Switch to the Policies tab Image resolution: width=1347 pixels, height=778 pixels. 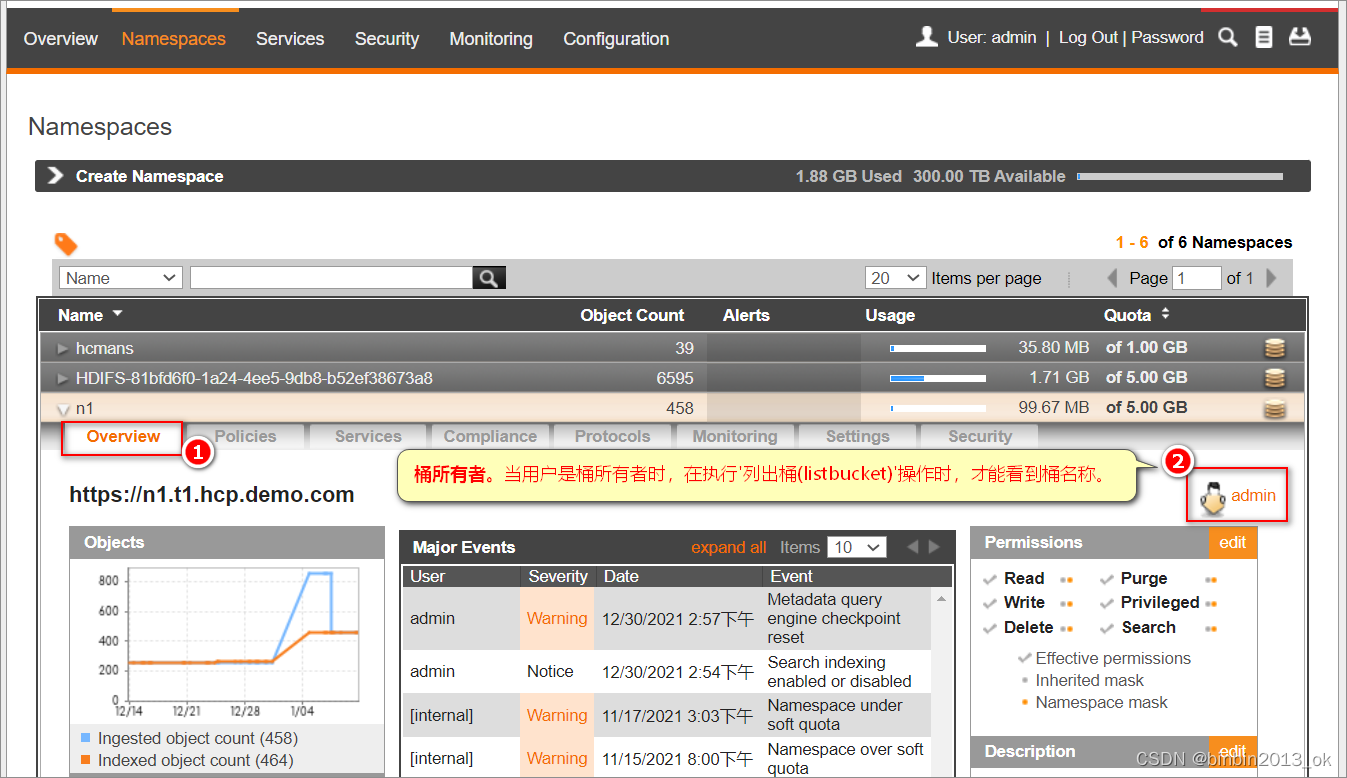[244, 436]
